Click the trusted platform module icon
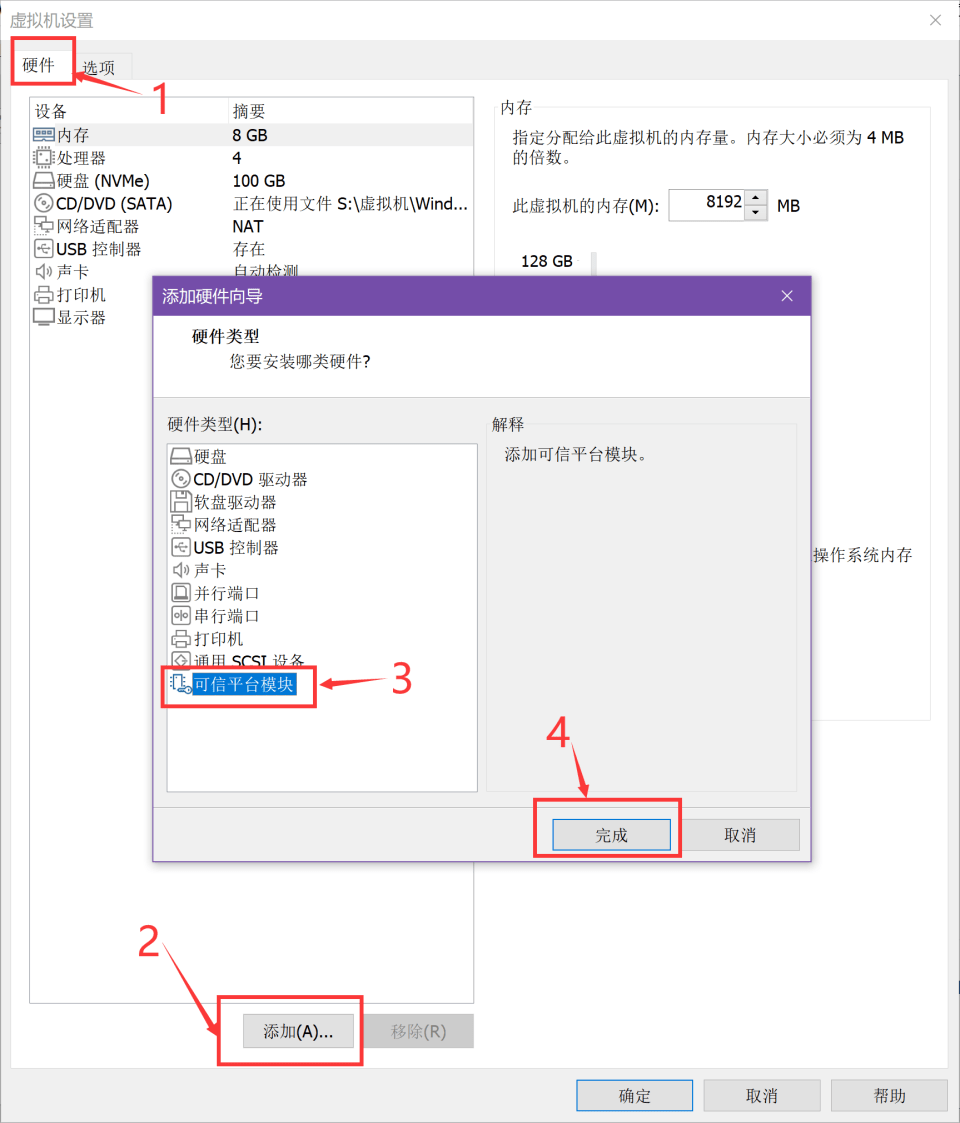This screenshot has height=1123, width=960. [181, 684]
